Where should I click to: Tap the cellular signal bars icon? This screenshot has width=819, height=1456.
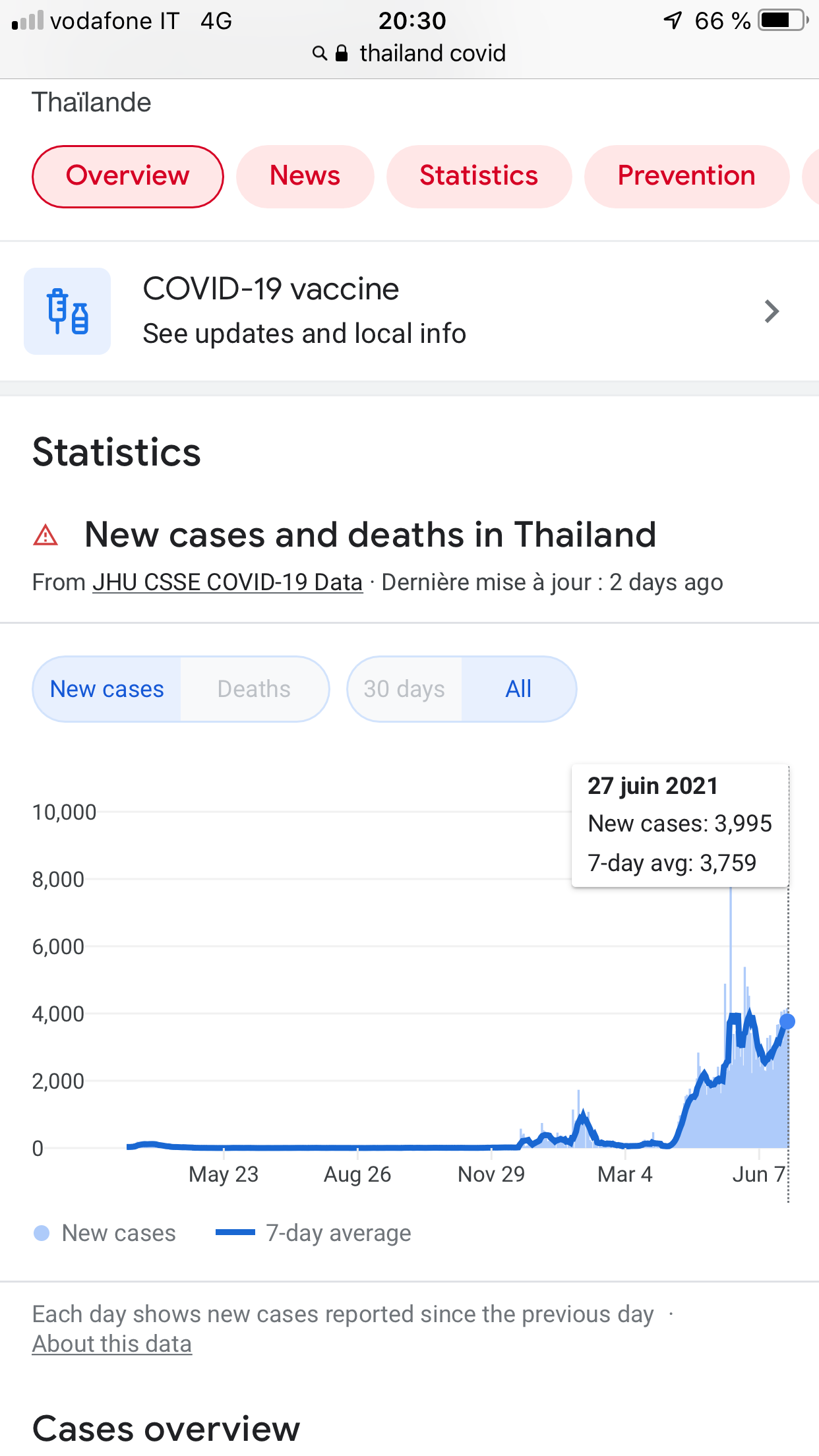(28, 21)
